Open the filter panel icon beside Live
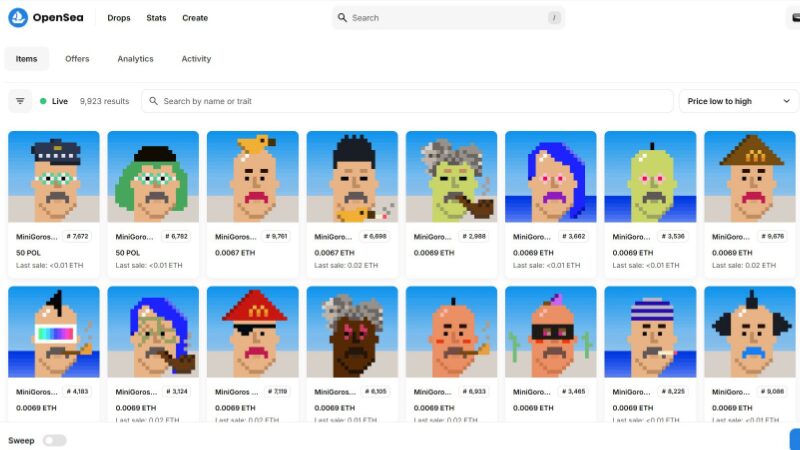The image size is (800, 450). [20, 101]
